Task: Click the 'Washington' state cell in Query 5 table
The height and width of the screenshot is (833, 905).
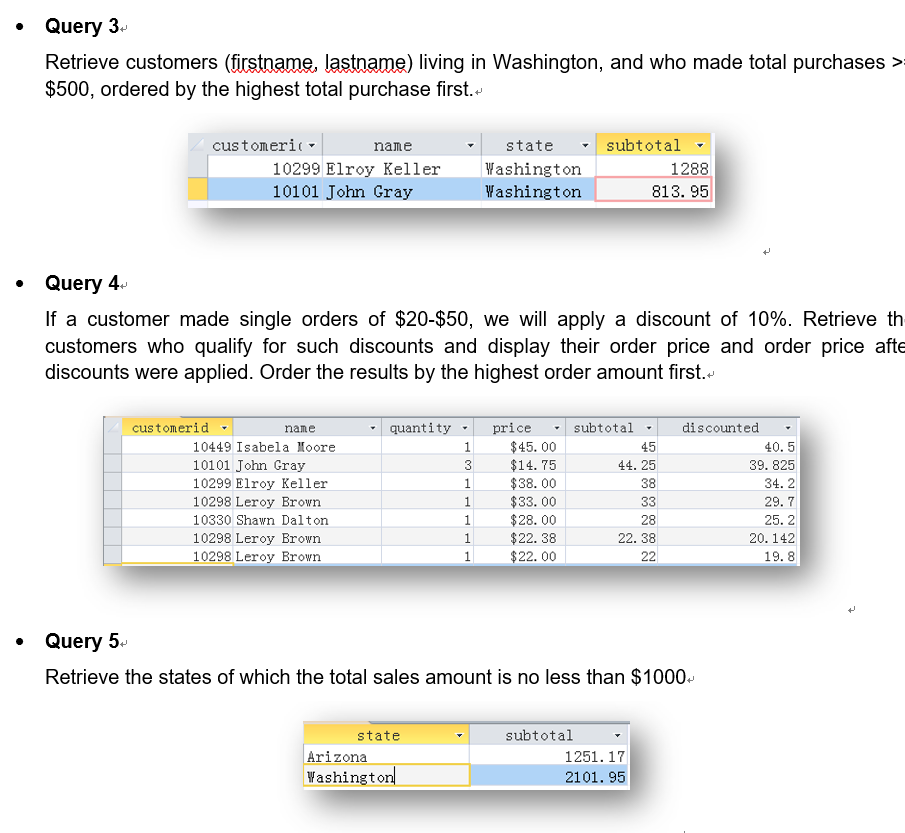Action: 387,776
